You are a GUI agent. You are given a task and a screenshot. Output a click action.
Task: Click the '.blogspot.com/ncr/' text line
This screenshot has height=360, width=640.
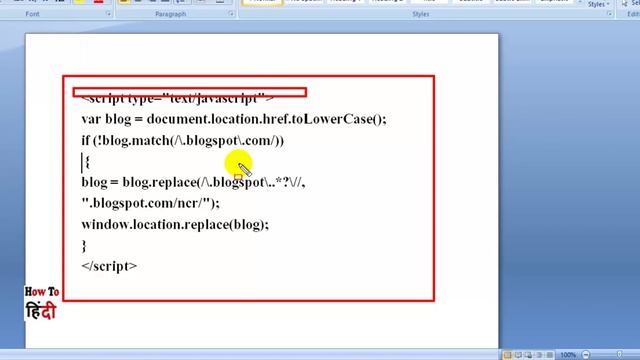coord(150,203)
